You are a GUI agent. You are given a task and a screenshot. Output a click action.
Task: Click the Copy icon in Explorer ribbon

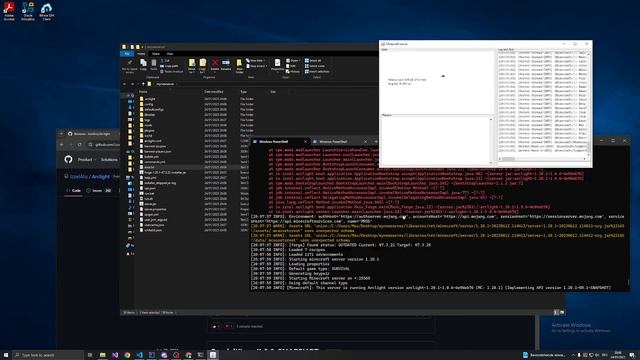point(143,64)
